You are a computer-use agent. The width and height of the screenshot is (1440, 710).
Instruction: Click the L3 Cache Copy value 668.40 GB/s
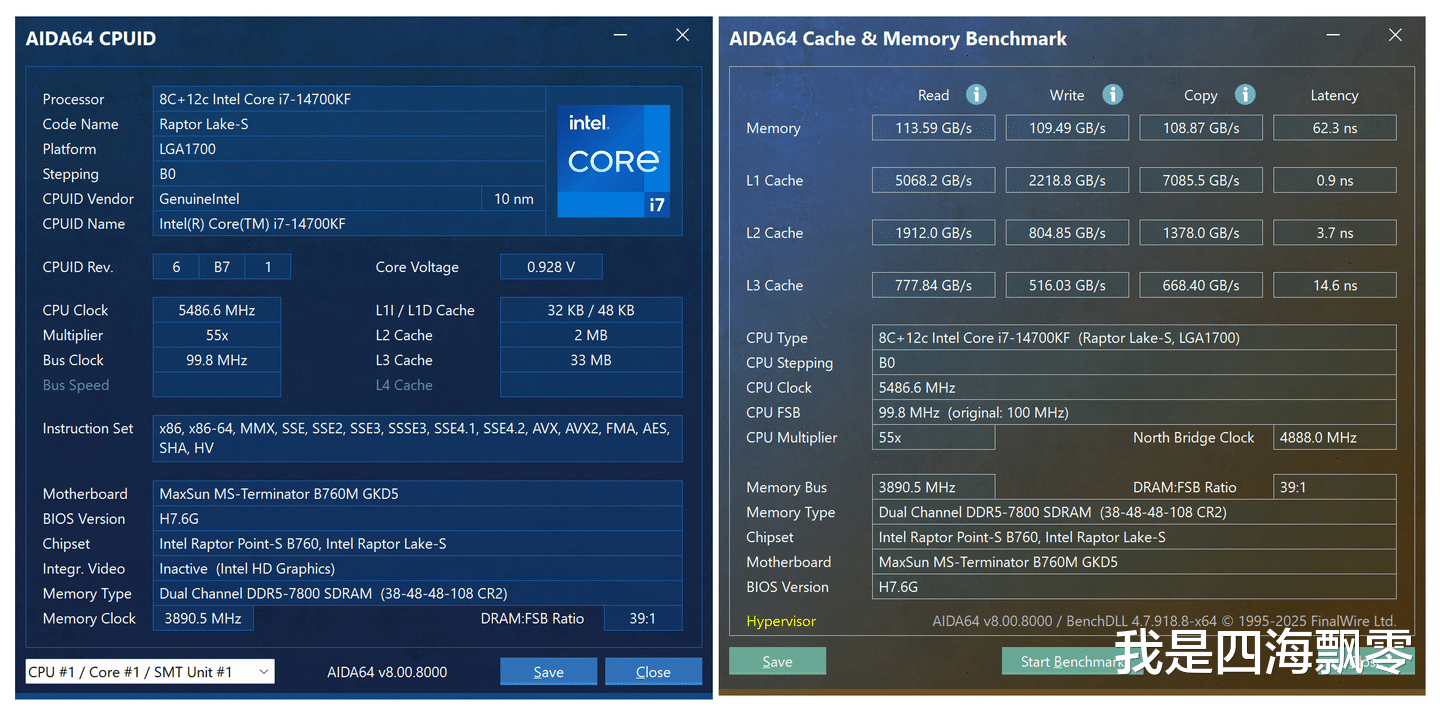(x=1201, y=285)
